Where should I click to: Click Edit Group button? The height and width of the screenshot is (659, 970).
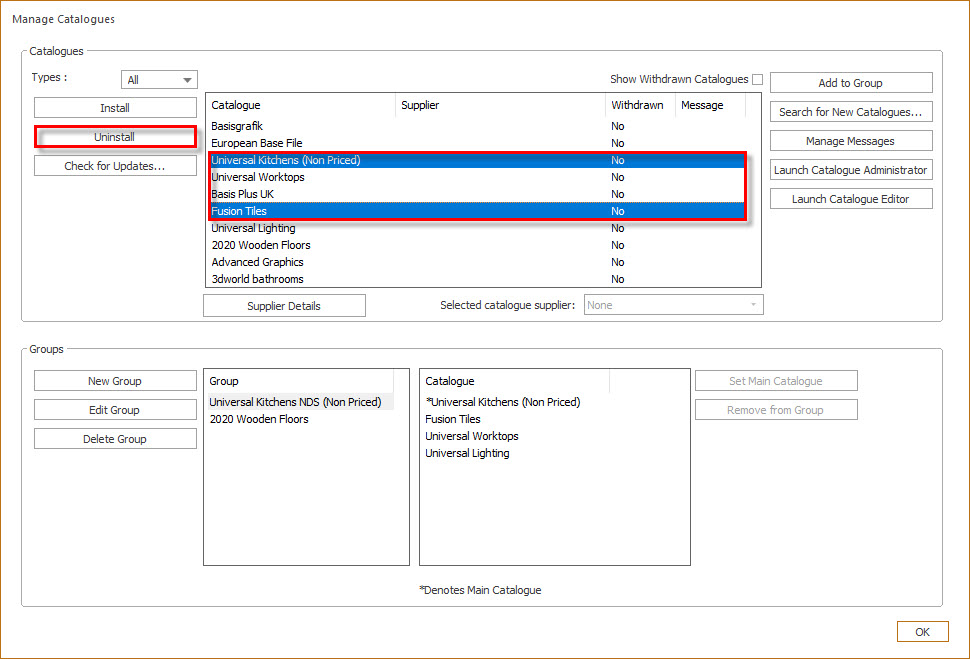[115, 410]
